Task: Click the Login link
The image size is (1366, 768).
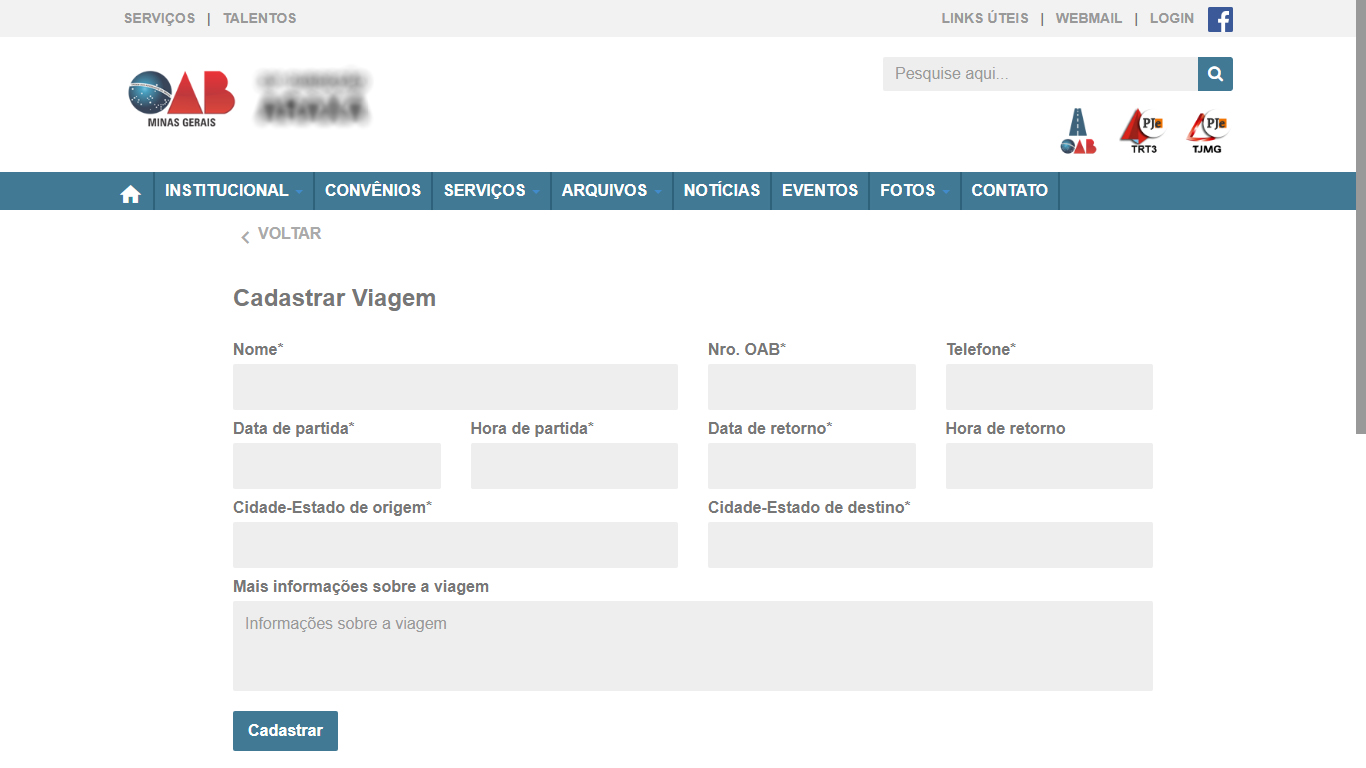Action: 1171,19
